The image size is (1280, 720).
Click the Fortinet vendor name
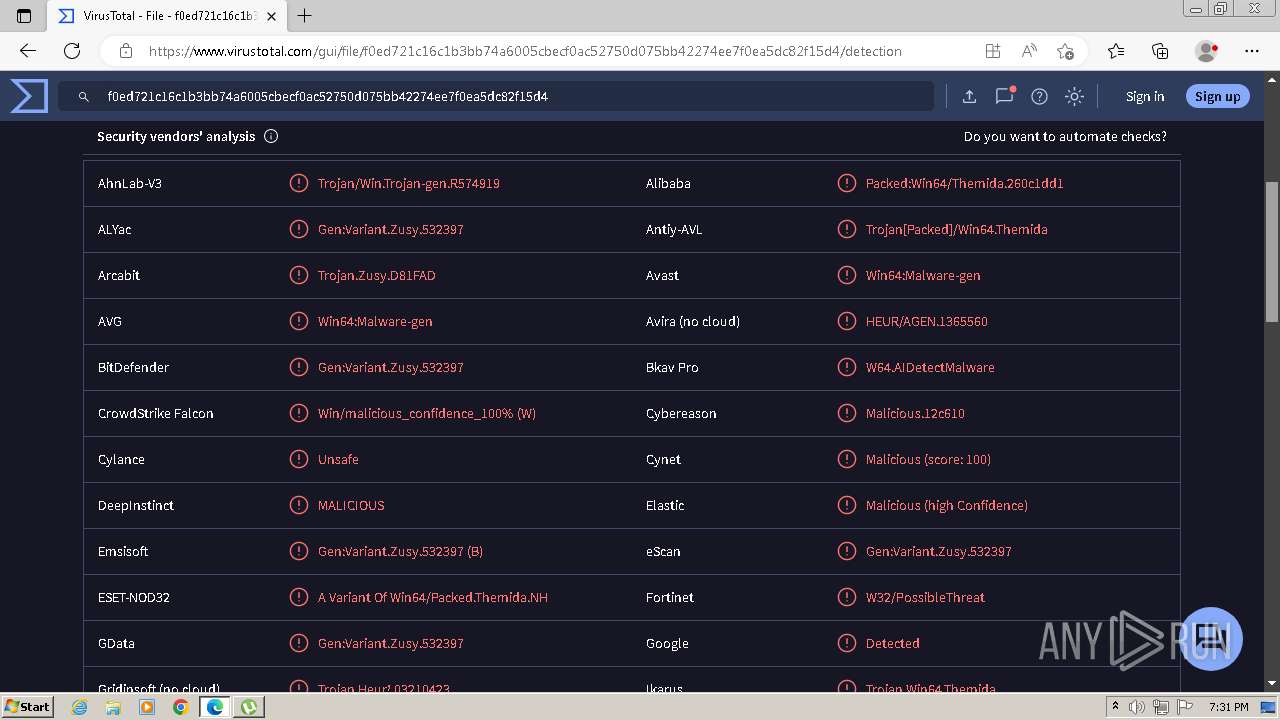[x=670, y=597]
